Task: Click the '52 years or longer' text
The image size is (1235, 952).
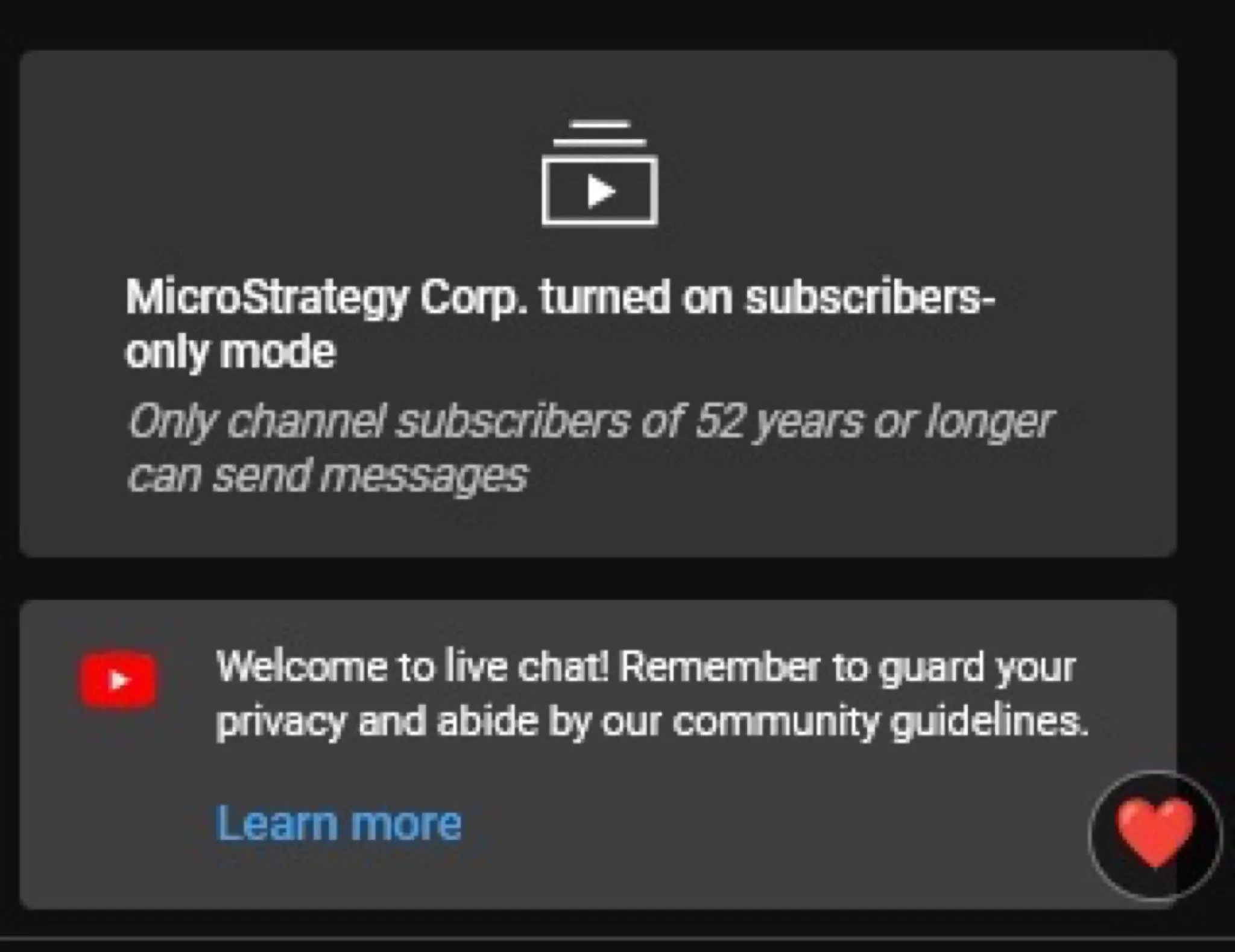Action: tap(873, 421)
